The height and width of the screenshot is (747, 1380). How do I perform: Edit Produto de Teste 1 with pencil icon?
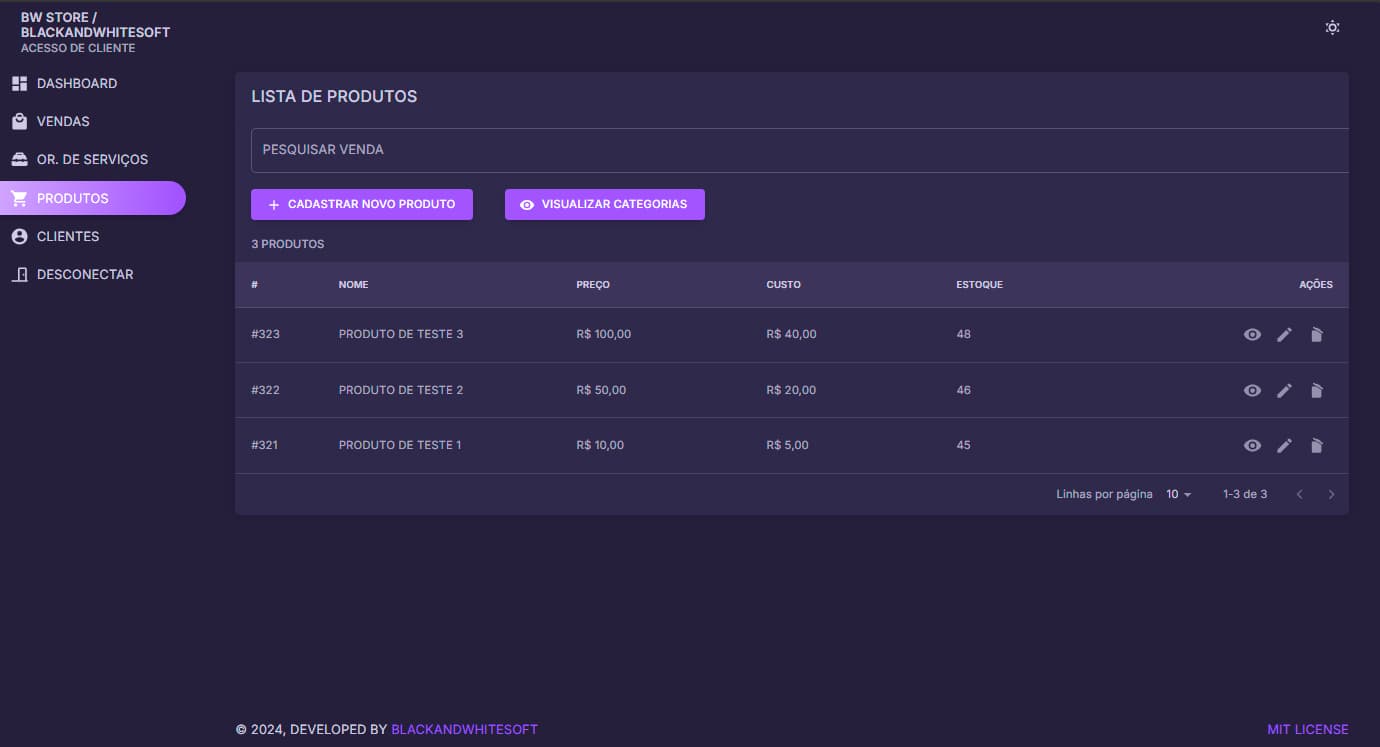pyautogui.click(x=1284, y=445)
